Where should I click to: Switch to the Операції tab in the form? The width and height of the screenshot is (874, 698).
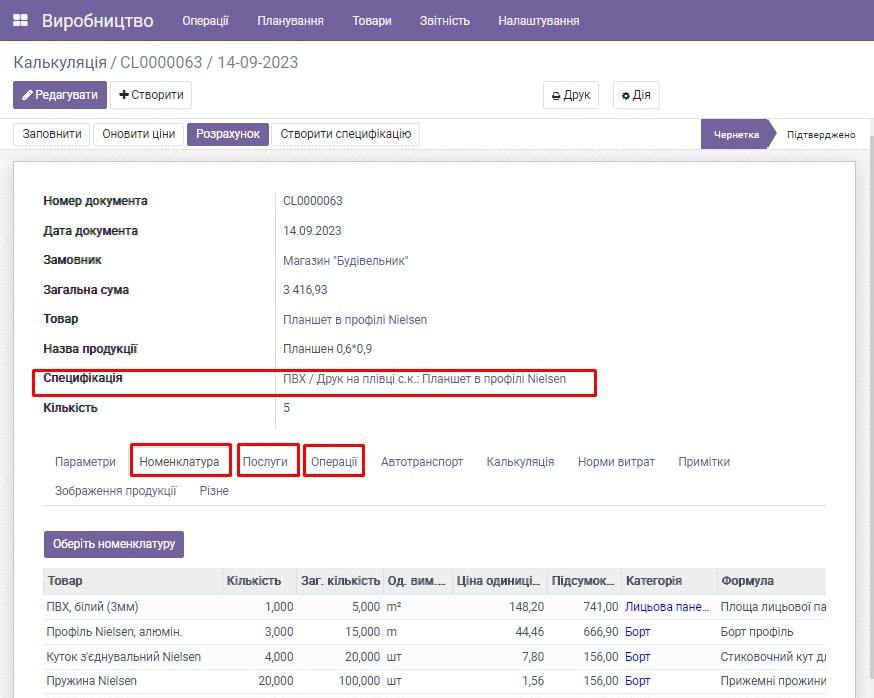point(334,462)
